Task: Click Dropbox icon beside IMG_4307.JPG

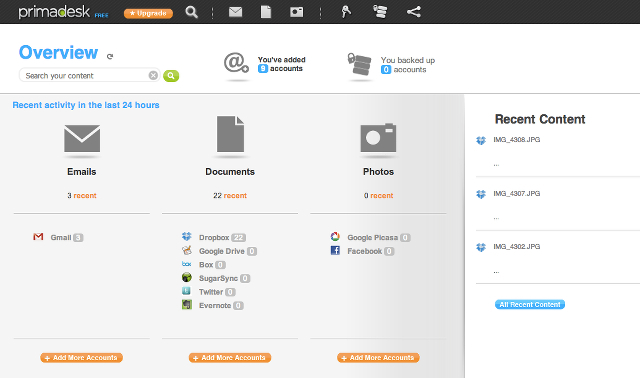Action: 481,194
